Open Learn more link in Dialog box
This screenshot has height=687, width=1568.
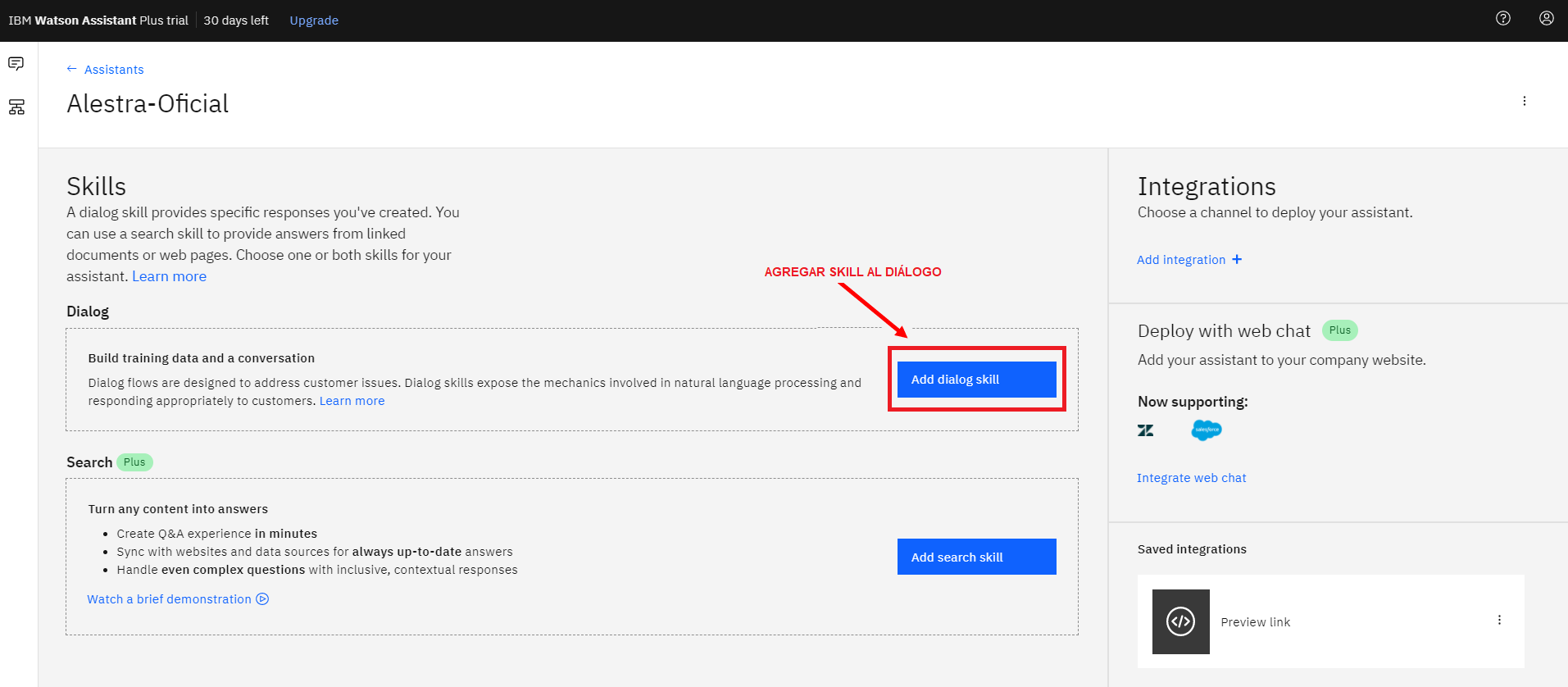(352, 401)
